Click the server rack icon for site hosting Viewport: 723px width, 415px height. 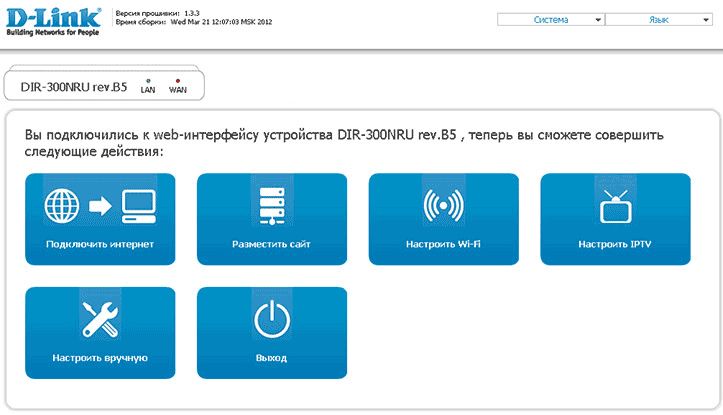pos(272,205)
